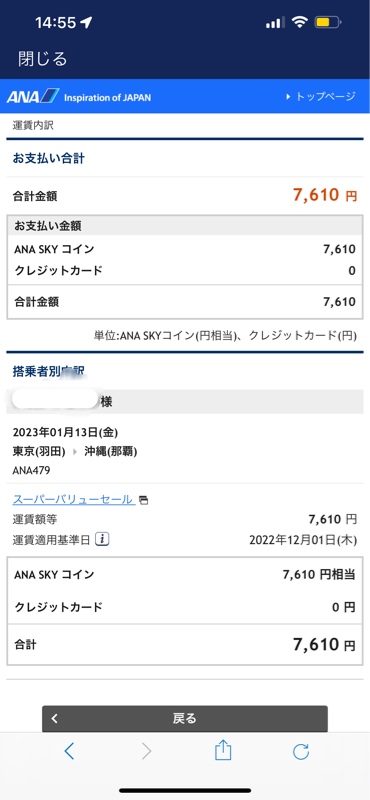Image resolution: width=370 pixels, height=800 pixels.
Task: Close the view with 閉じる
Action: click(42, 59)
